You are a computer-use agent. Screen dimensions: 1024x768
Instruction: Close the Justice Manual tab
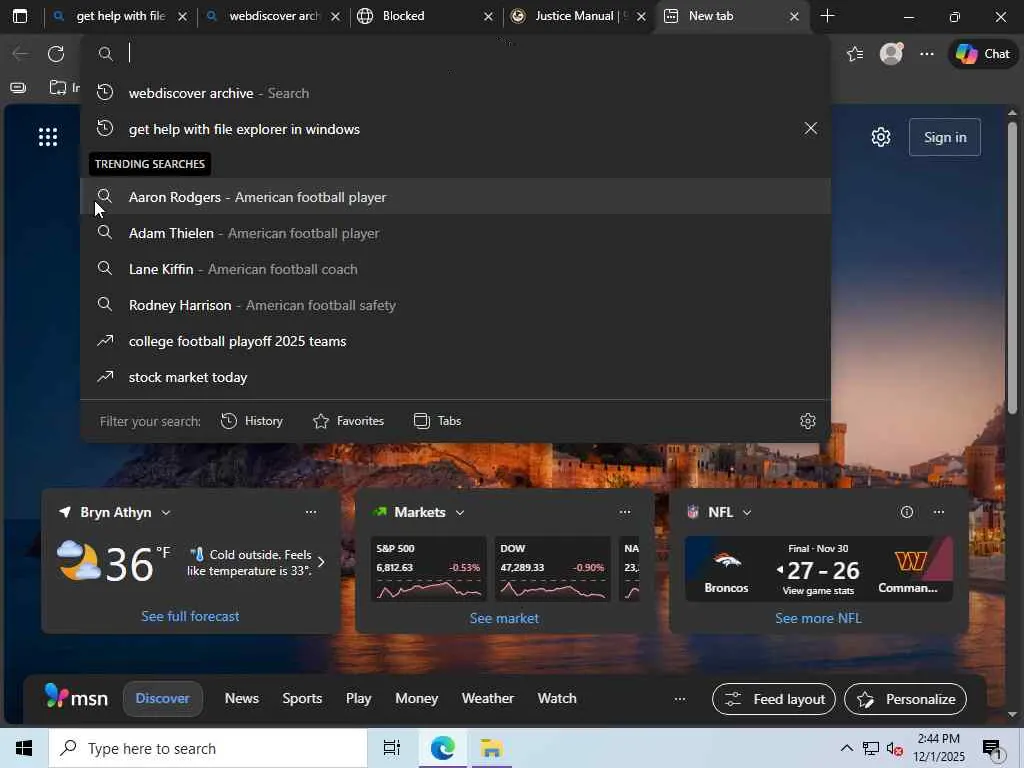click(x=641, y=16)
